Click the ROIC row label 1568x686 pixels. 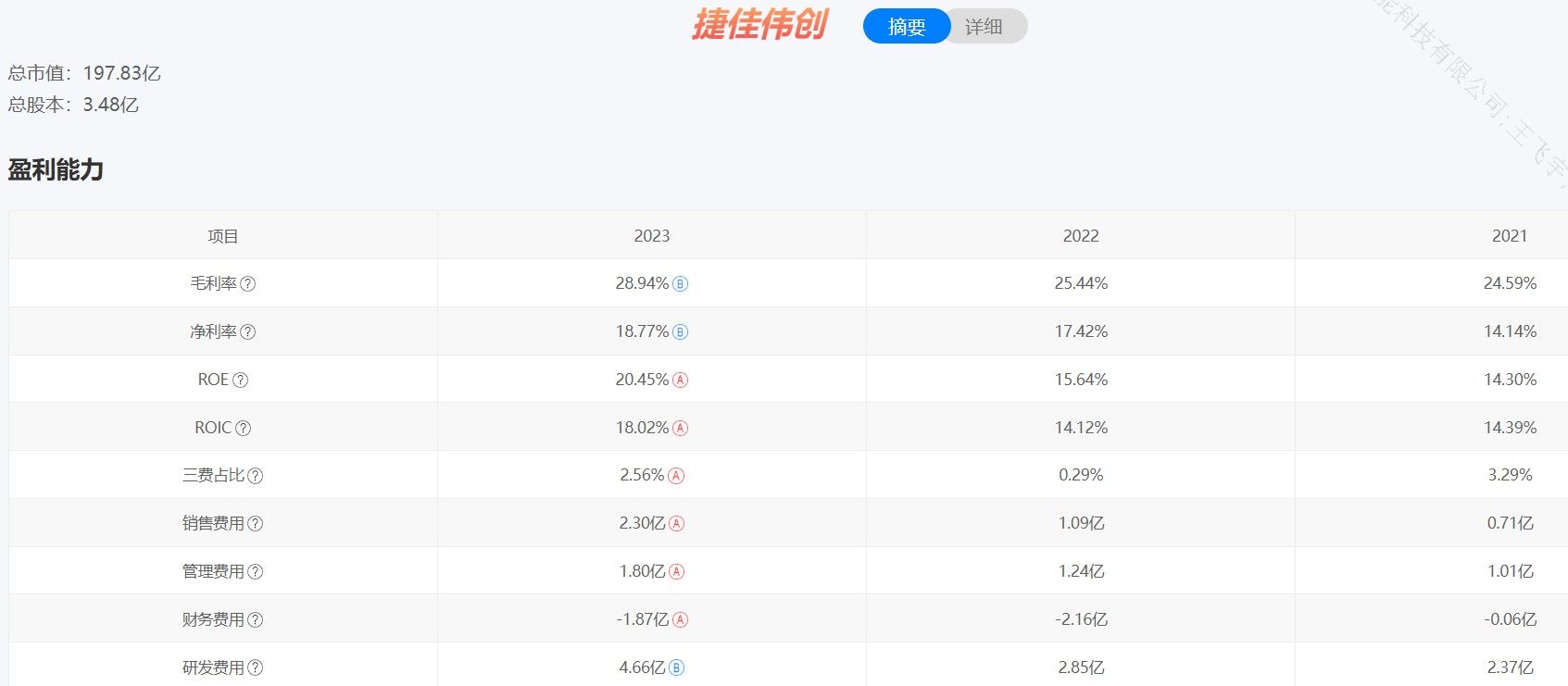coord(213,428)
